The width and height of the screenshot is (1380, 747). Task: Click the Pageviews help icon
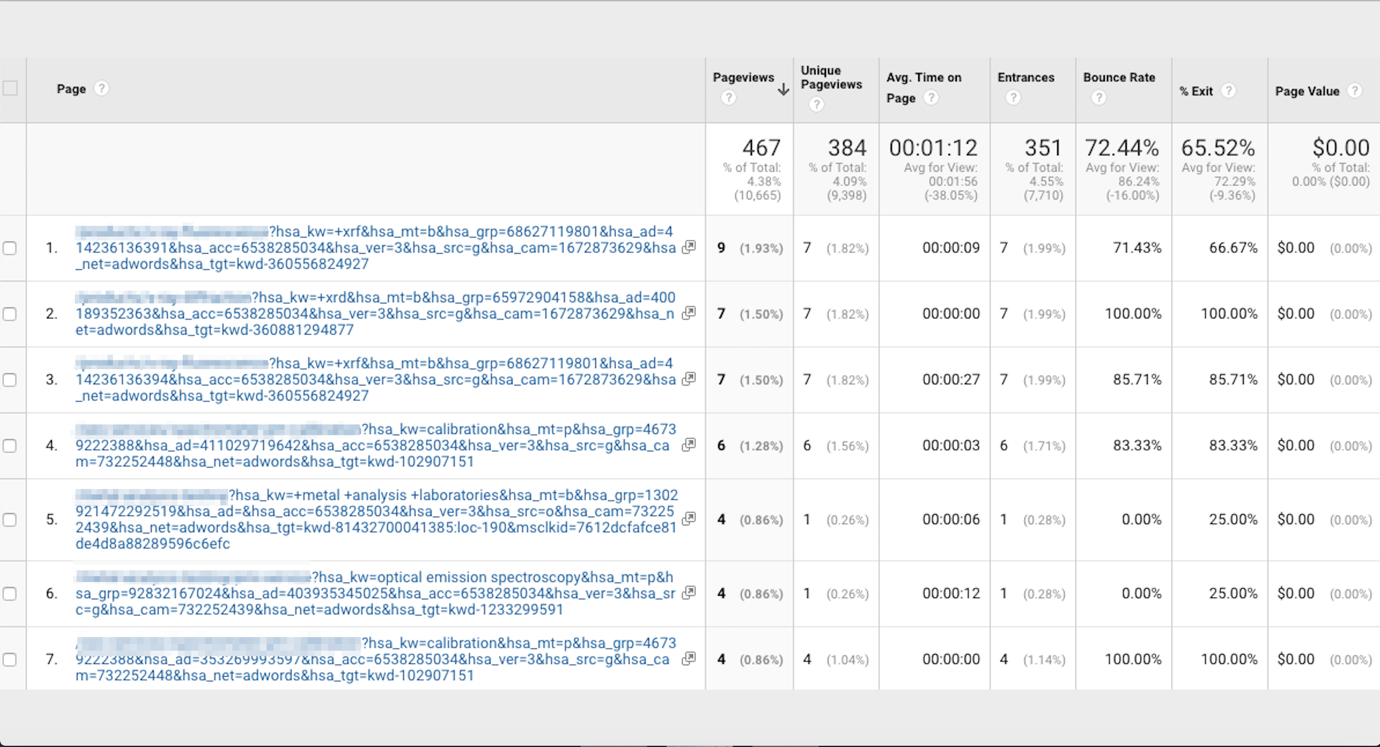(x=729, y=98)
